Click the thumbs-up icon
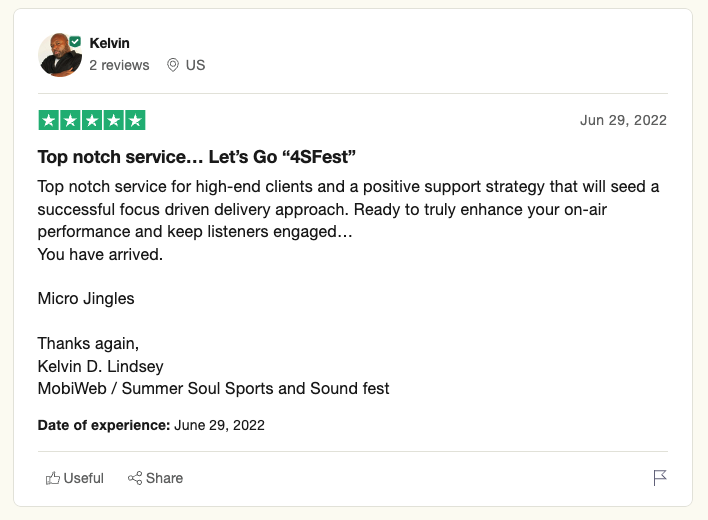Viewport: 708px width, 520px height. tap(53, 478)
